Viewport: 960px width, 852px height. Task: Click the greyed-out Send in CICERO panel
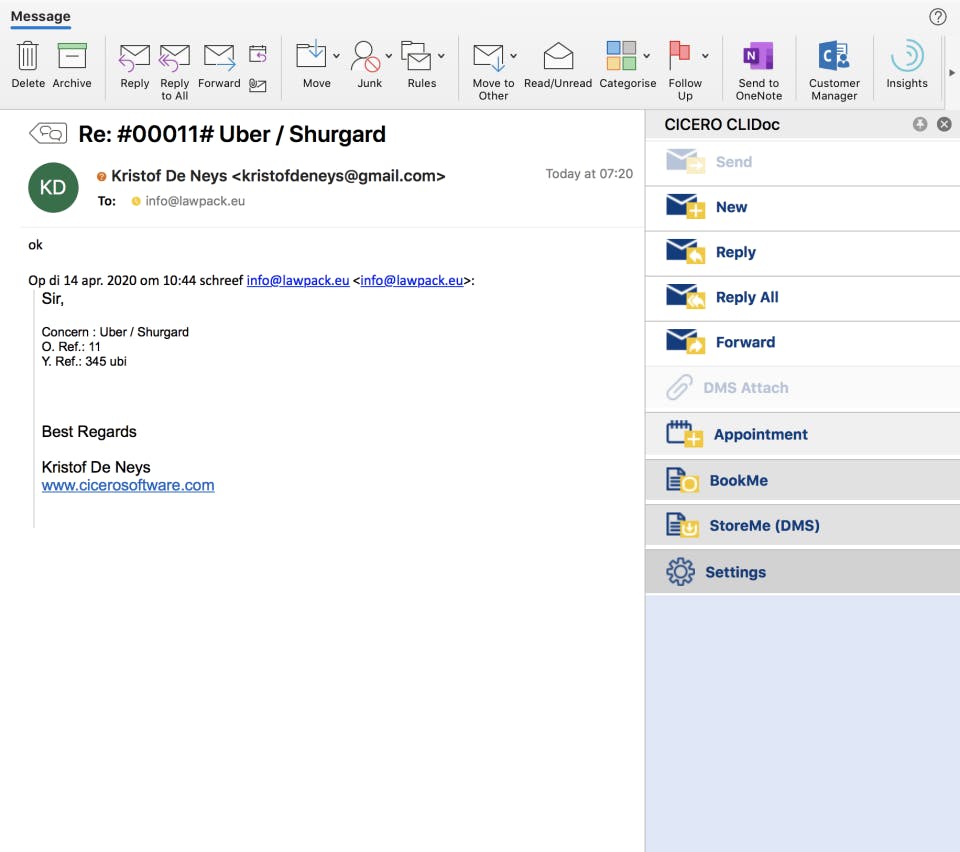pos(803,162)
